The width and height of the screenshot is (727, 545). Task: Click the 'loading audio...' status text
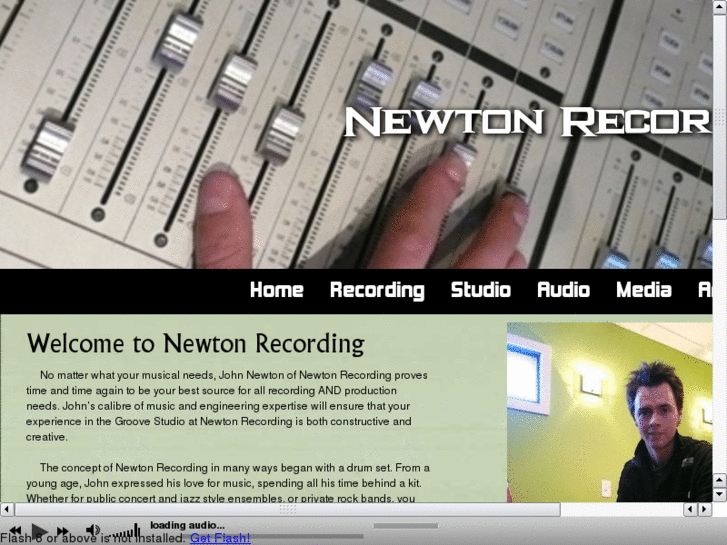point(187,525)
